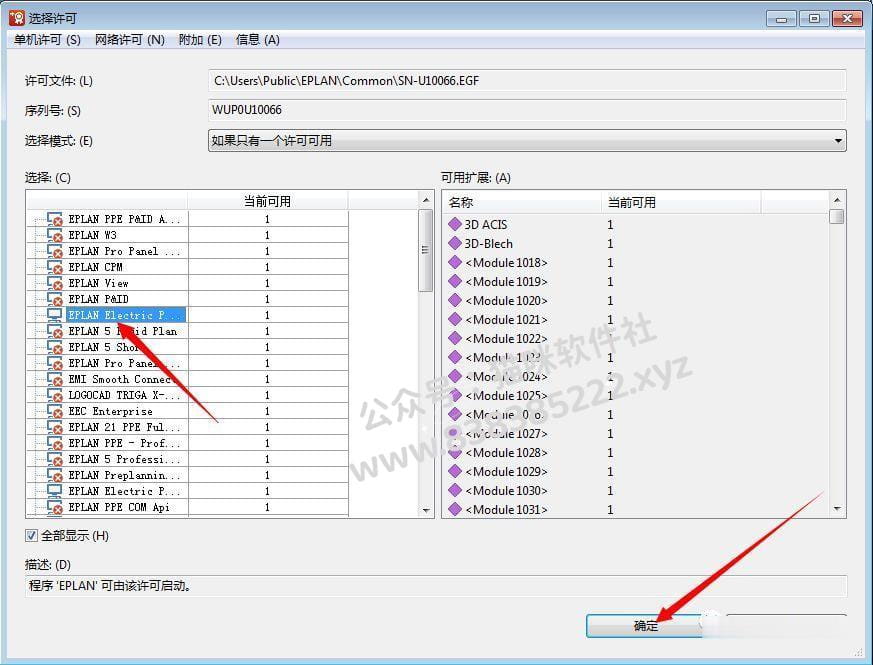Screen dimensions: 873x665
Task: Click the 3D ACIS diamond icon
Action: coord(455,224)
